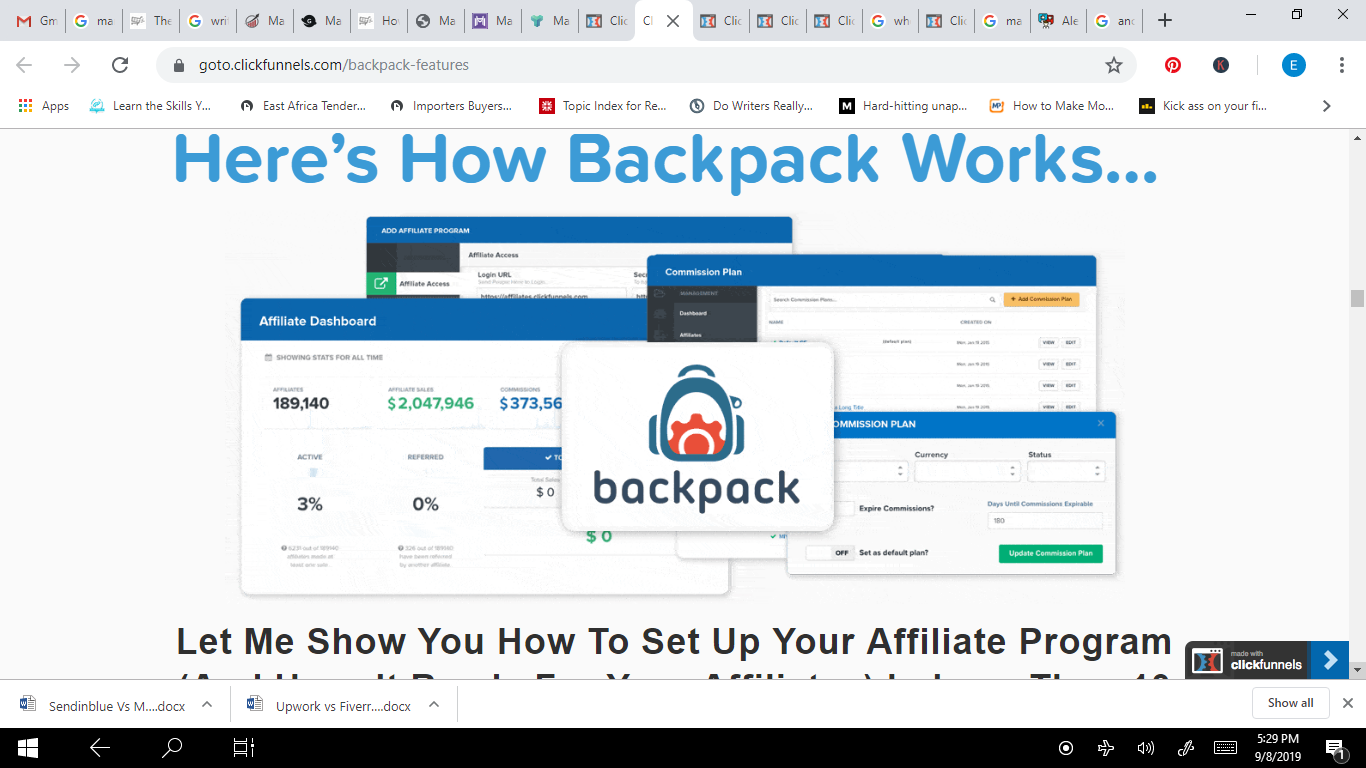Open the Chrome three-dot menu
1366x768 pixels.
(1342, 65)
